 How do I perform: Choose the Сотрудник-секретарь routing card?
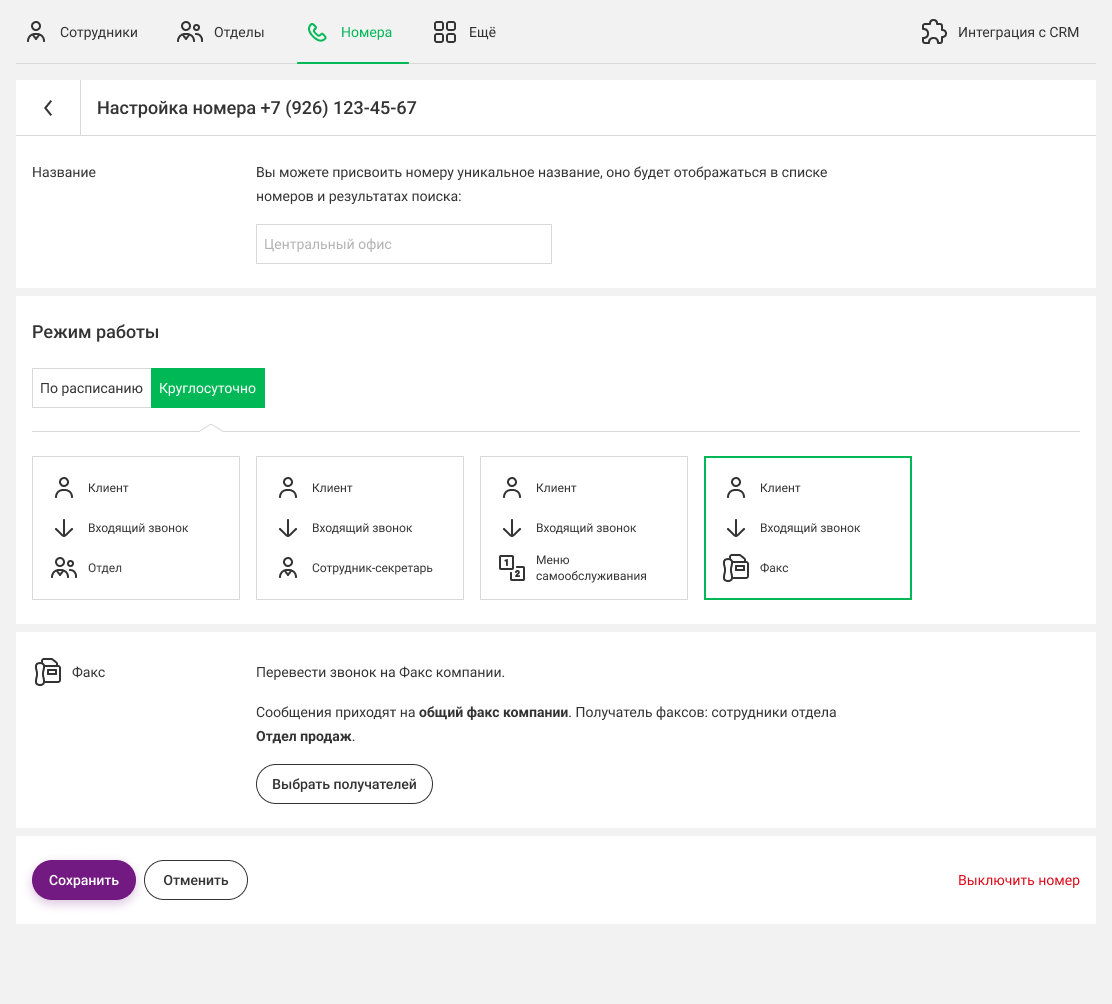(360, 528)
